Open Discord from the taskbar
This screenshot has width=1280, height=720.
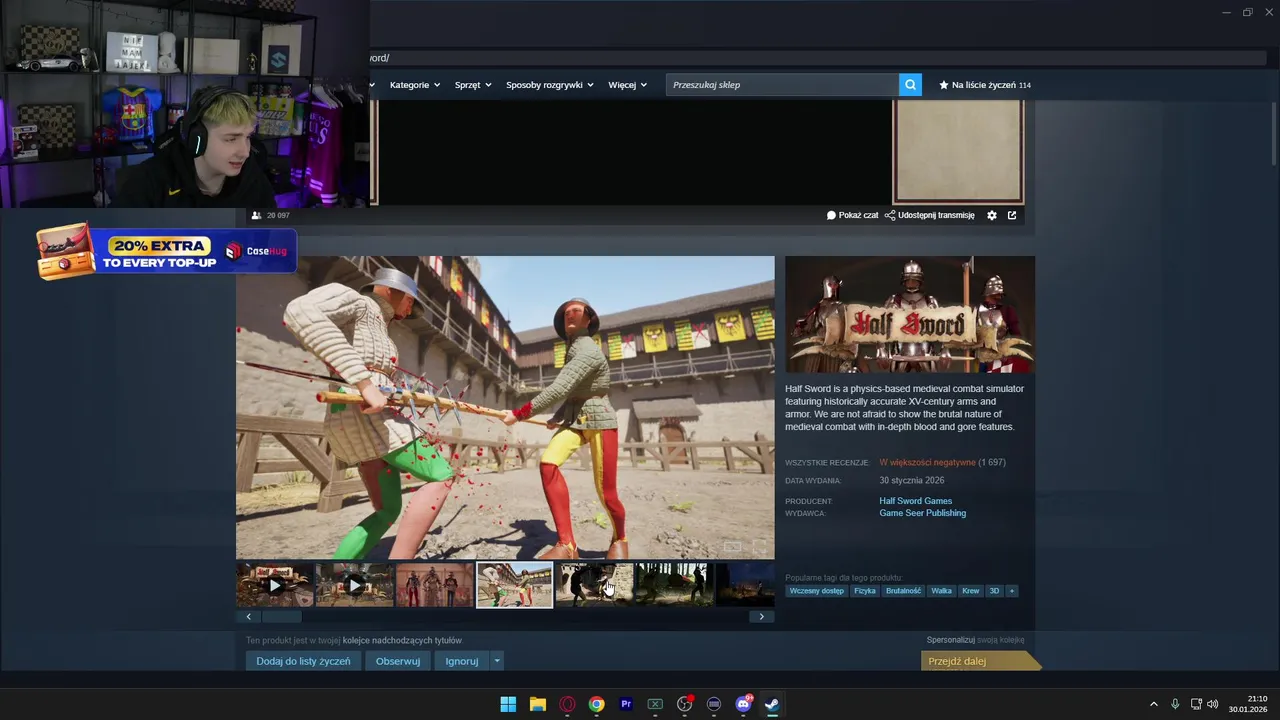(743, 704)
